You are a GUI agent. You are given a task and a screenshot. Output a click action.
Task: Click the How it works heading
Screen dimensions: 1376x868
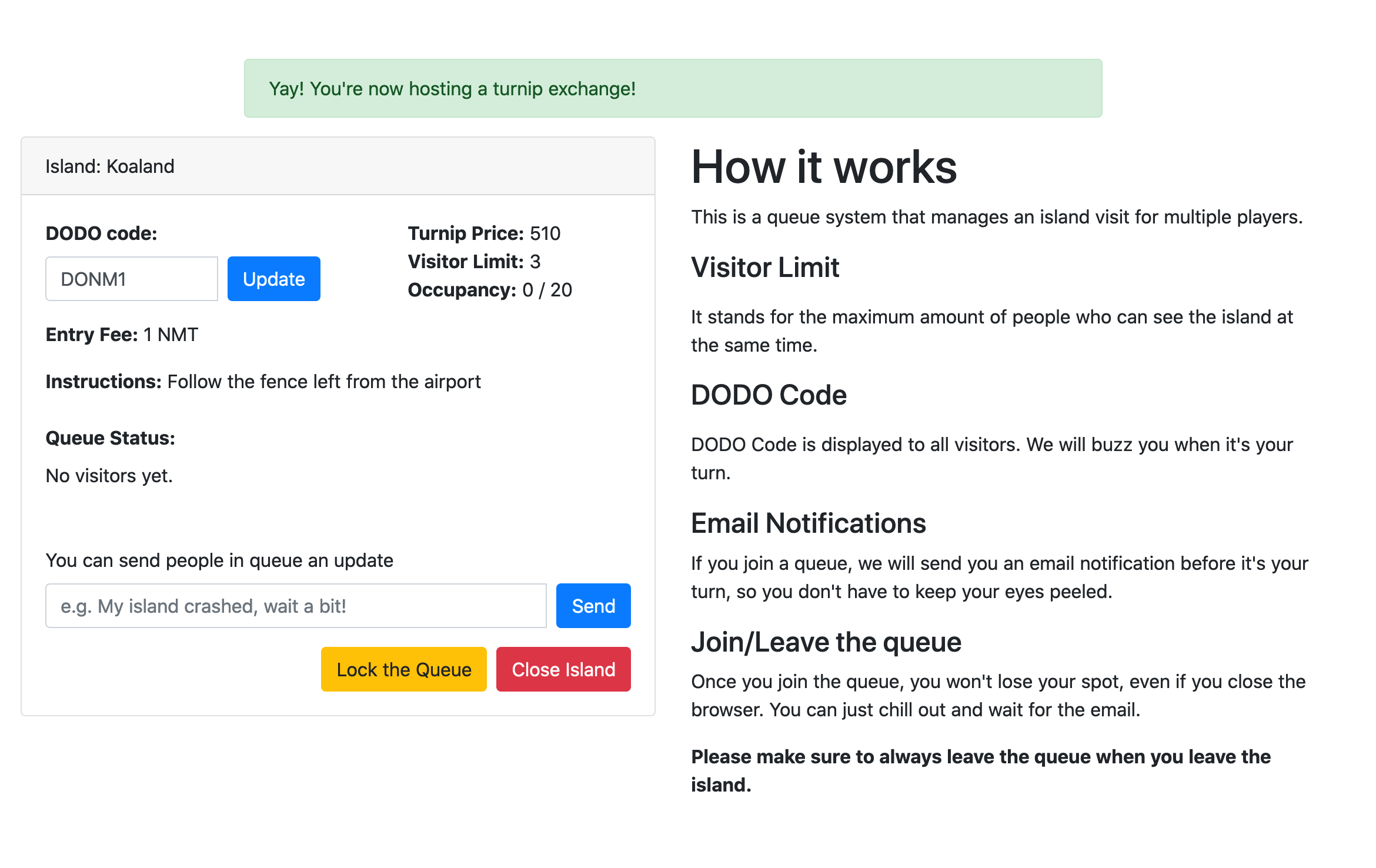click(823, 167)
